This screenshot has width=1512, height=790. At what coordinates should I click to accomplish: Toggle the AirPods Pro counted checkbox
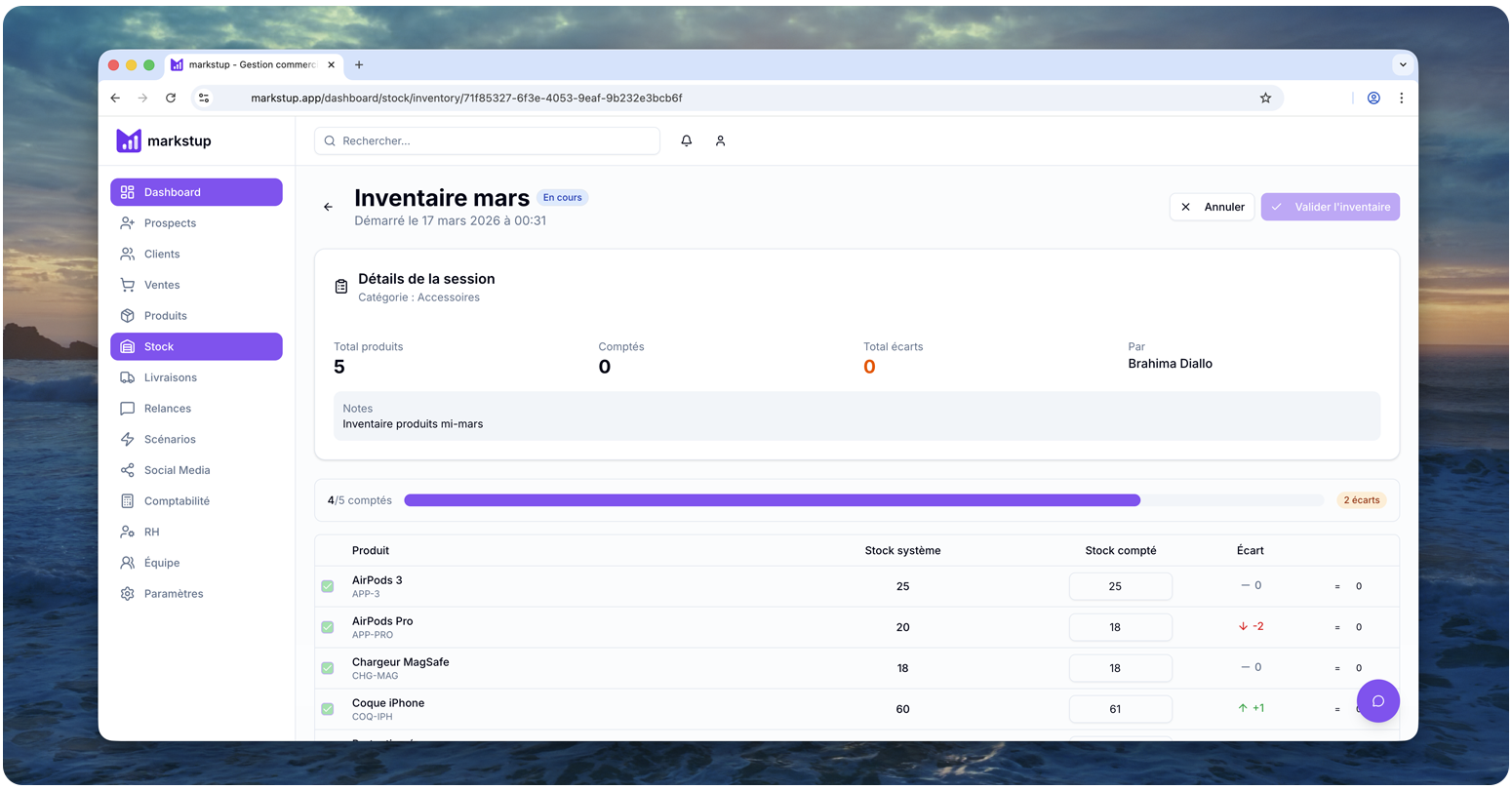pyautogui.click(x=328, y=627)
